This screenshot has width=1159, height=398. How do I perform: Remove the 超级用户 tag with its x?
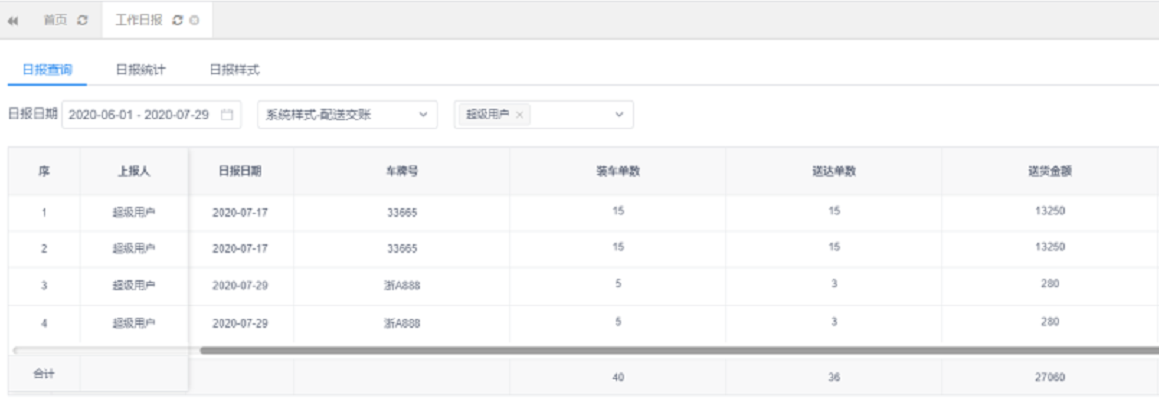click(520, 115)
